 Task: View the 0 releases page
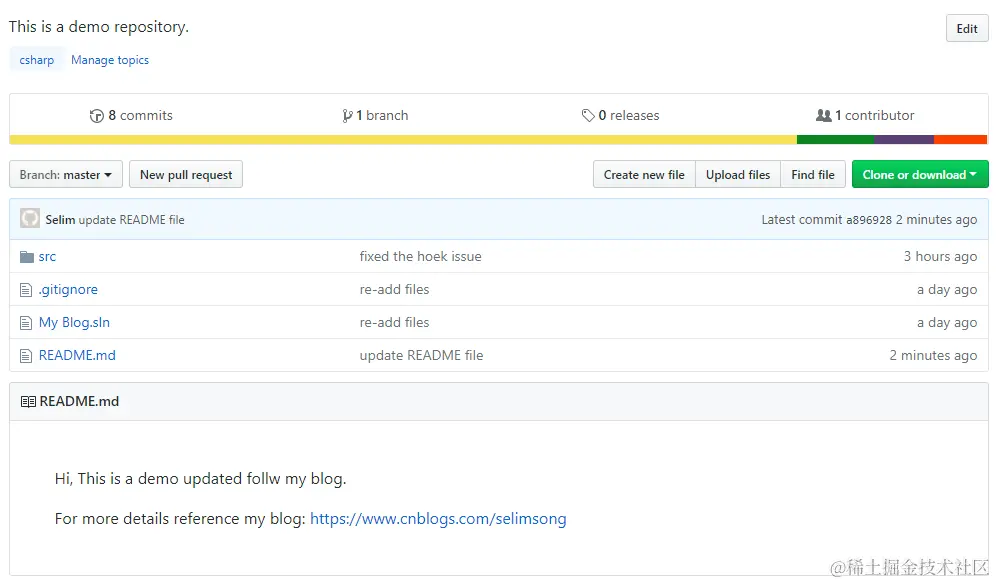(x=621, y=116)
